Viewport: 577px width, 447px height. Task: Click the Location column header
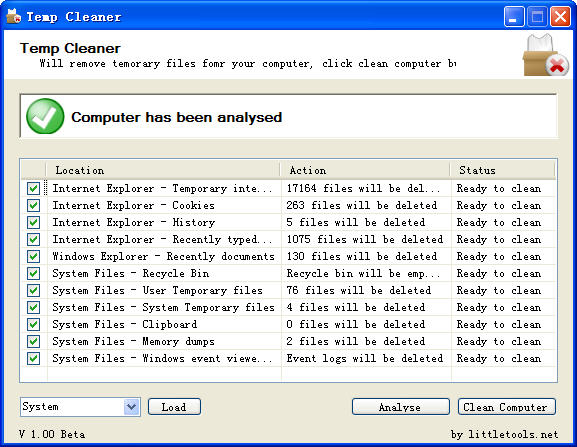(163, 170)
